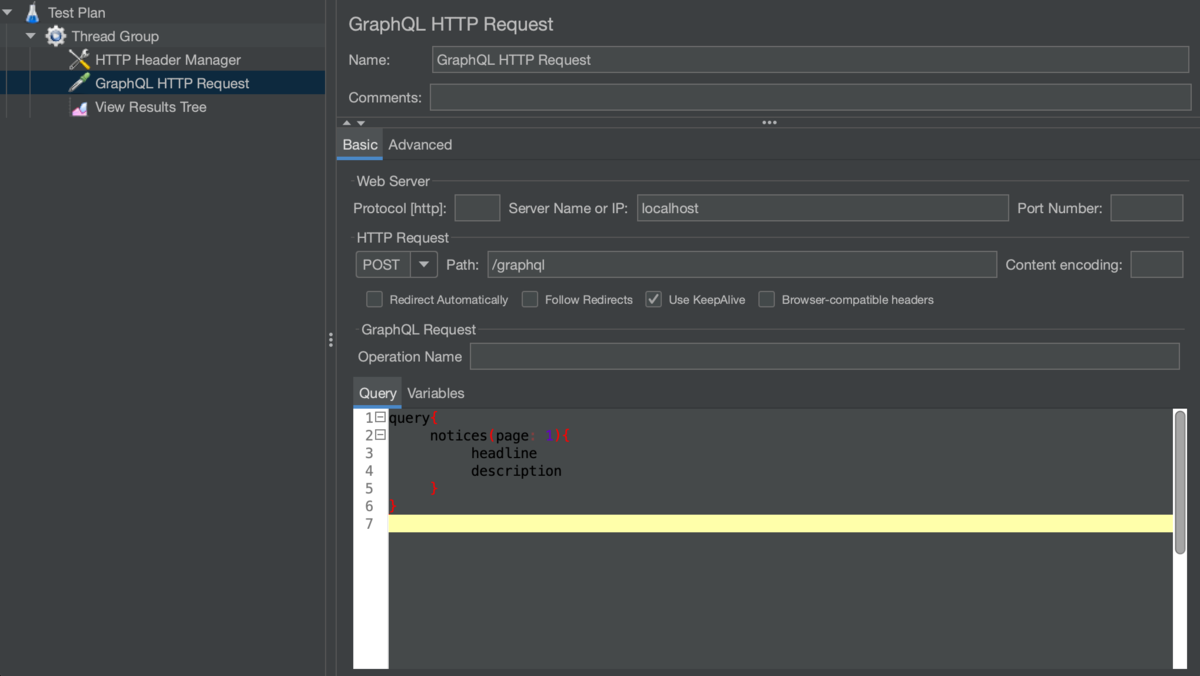Image resolution: width=1200 pixels, height=676 pixels.
Task: Click the Test Plan flask icon
Action: (x=32, y=13)
